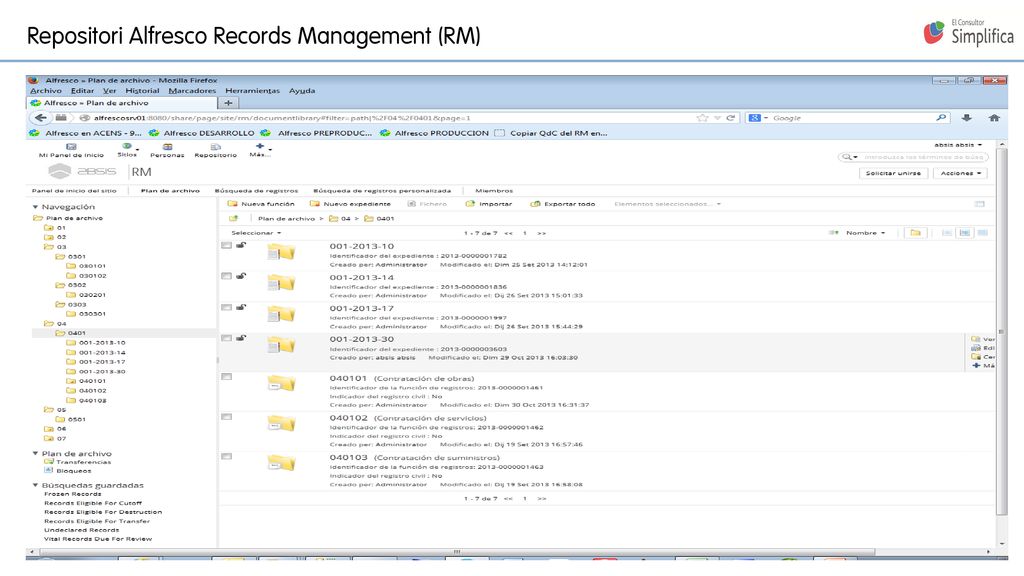The width and height of the screenshot is (1024, 576).
Task: Open the Herramientas menu
Action: click(x=252, y=91)
